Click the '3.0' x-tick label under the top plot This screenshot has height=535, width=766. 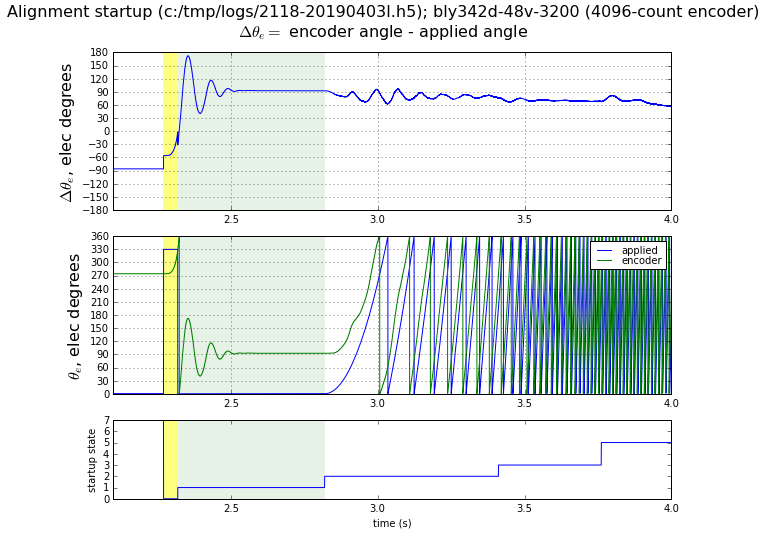[378, 219]
